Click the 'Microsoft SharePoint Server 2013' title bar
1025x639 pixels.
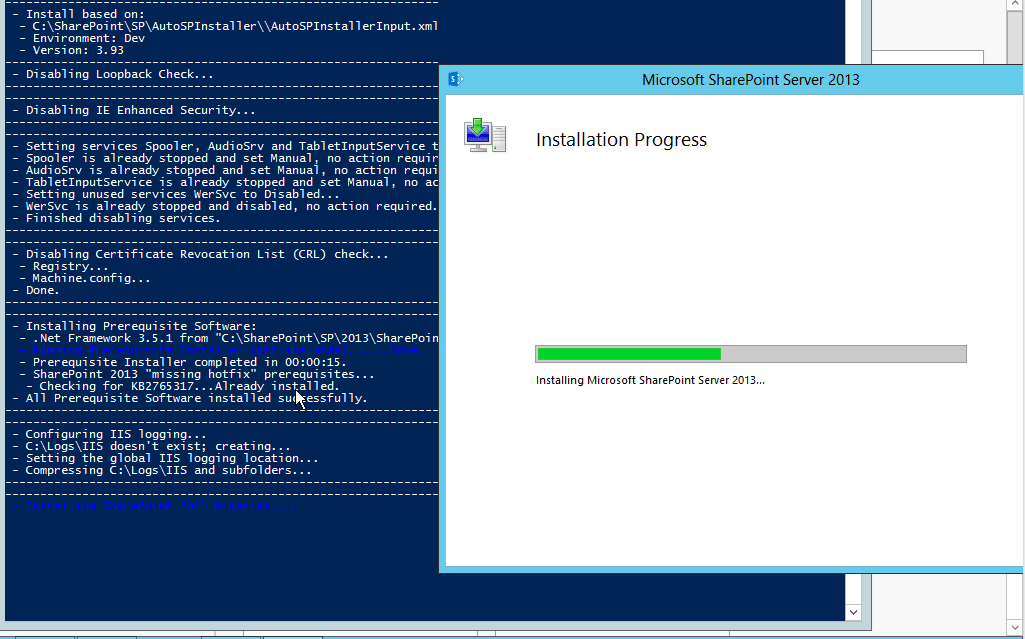click(x=750, y=80)
